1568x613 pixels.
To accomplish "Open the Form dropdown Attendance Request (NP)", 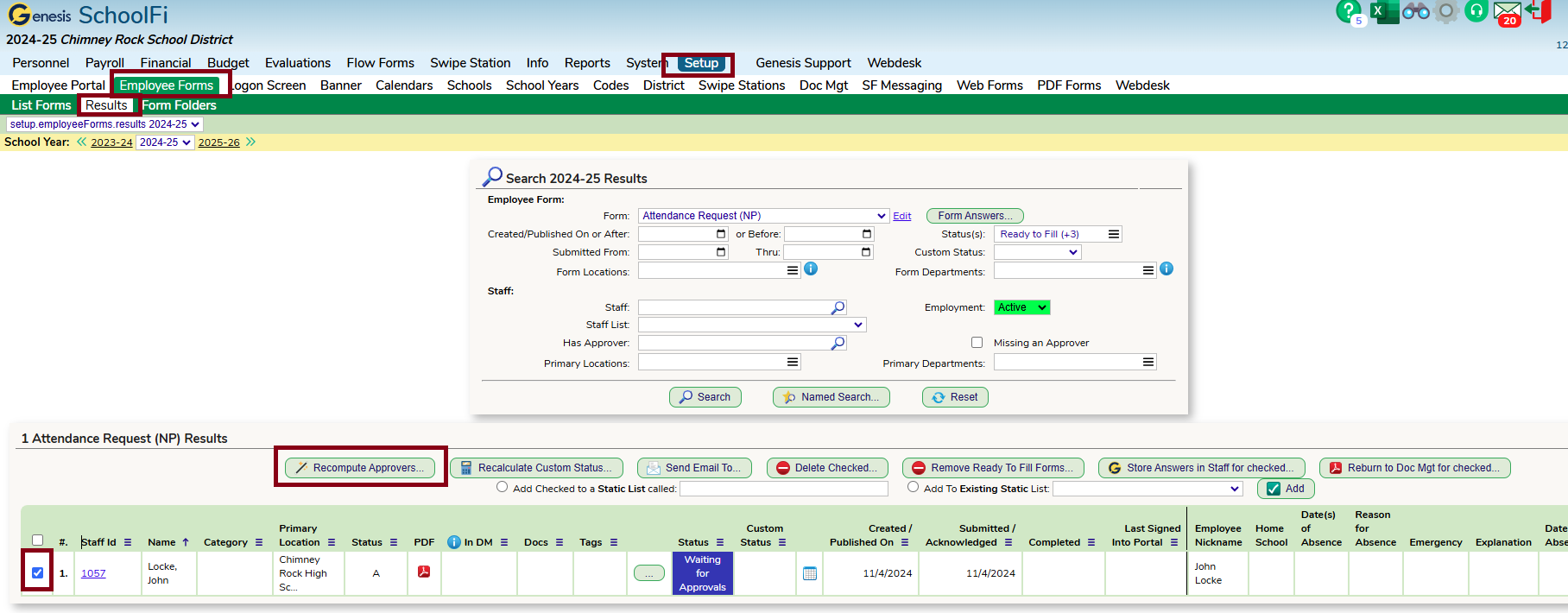I will pos(763,216).
